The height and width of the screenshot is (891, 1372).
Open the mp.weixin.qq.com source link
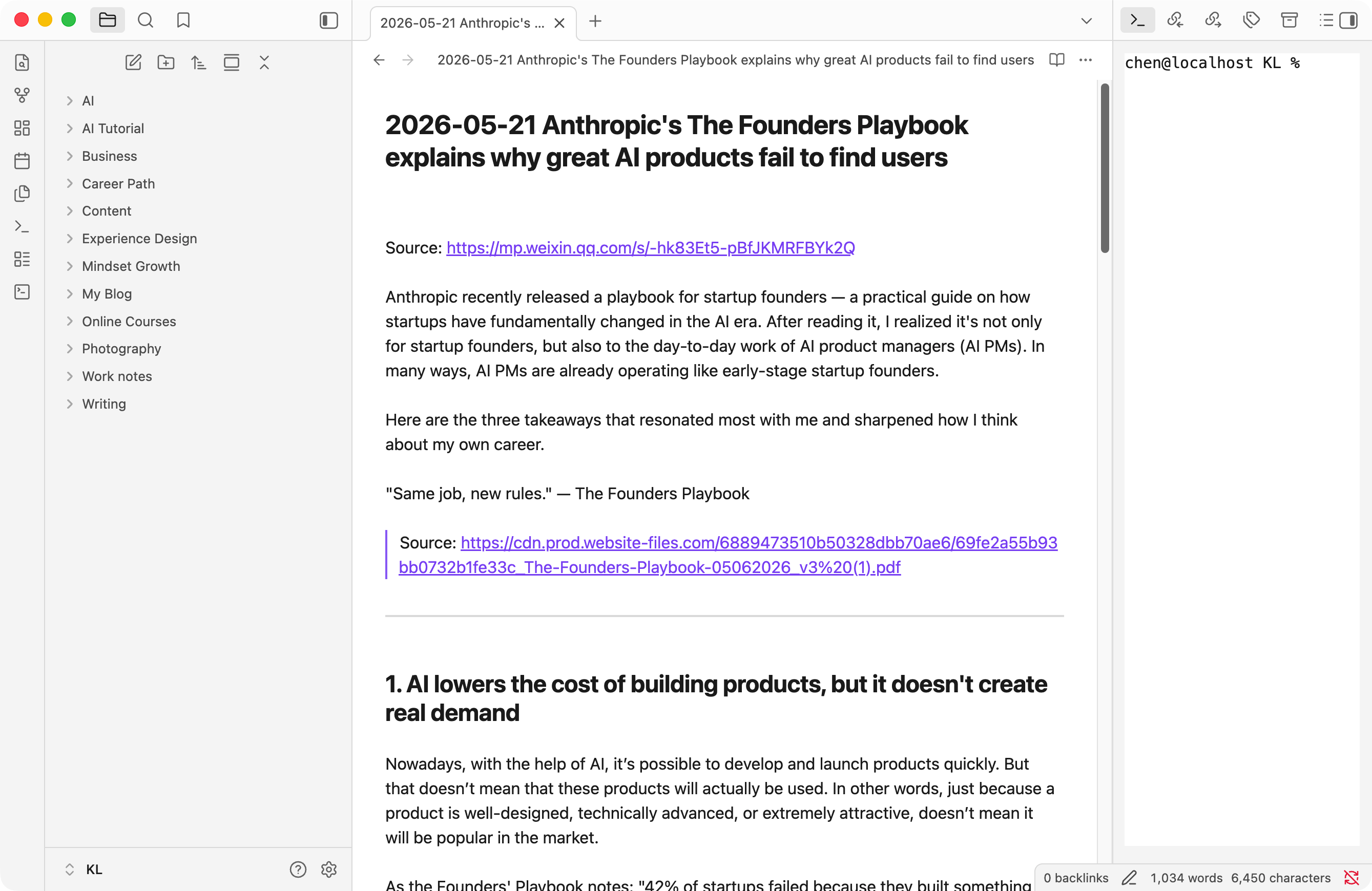[650, 248]
